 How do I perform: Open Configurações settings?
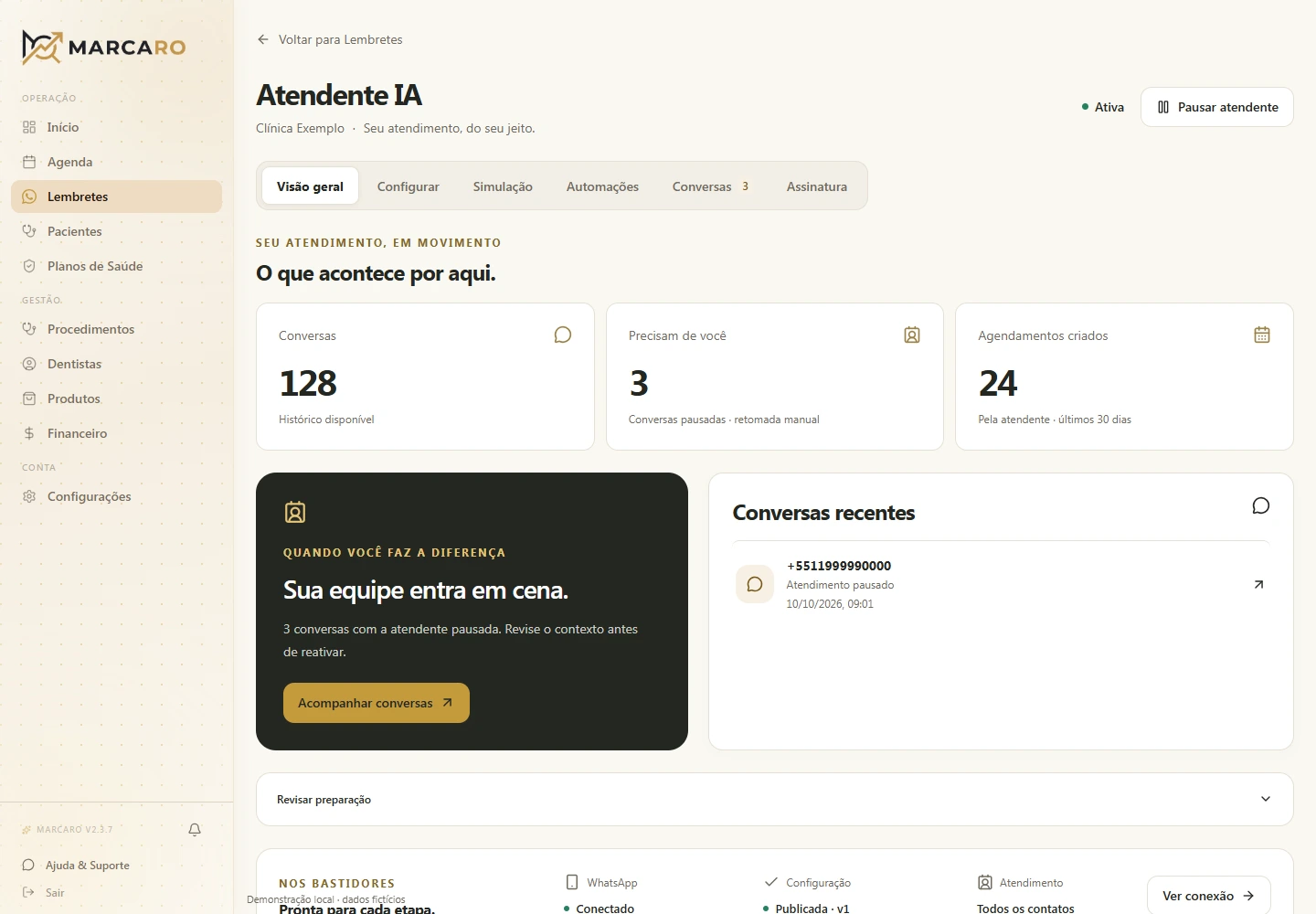click(116, 496)
